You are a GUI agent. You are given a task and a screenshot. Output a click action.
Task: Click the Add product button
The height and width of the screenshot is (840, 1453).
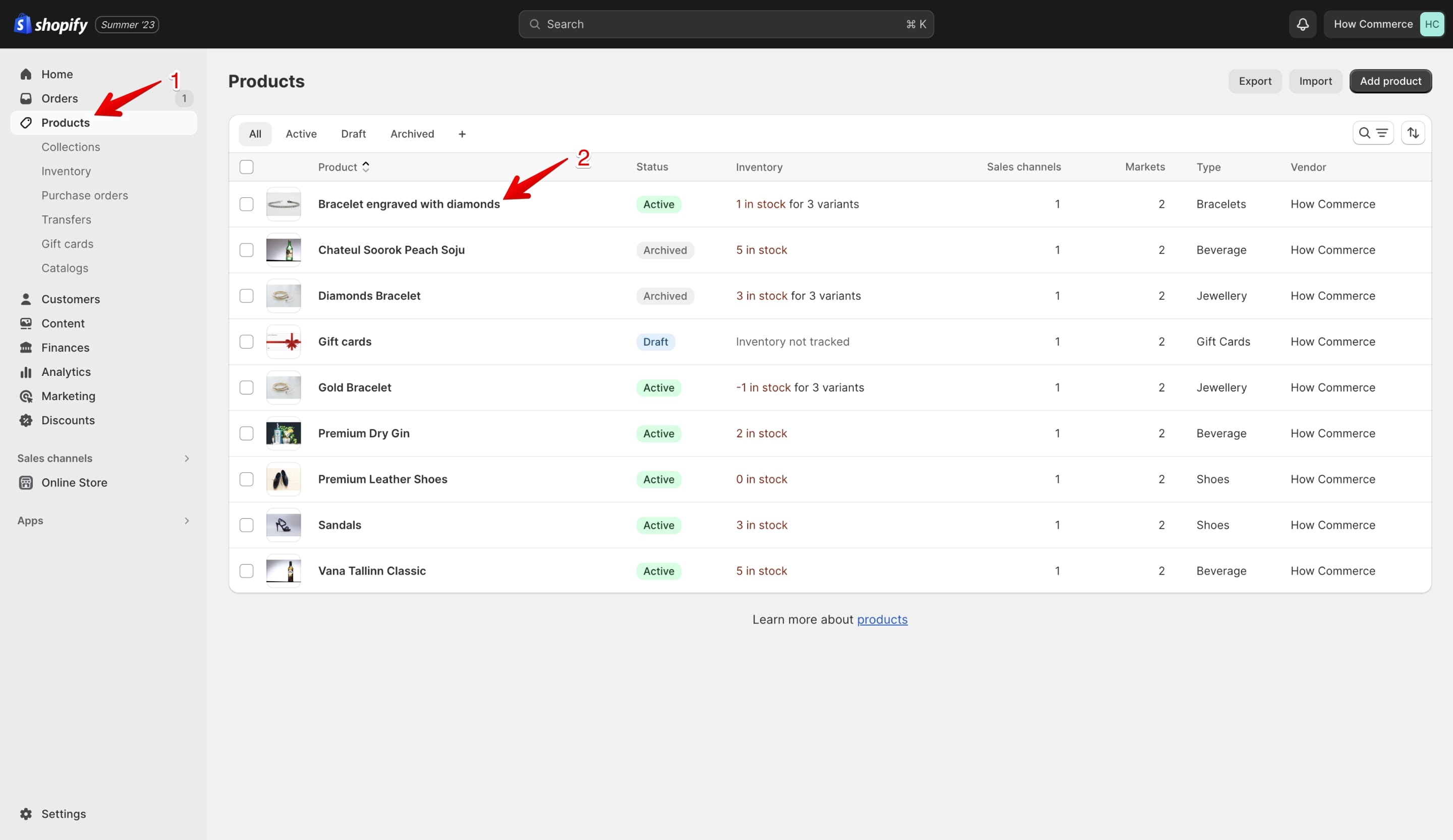(x=1390, y=81)
